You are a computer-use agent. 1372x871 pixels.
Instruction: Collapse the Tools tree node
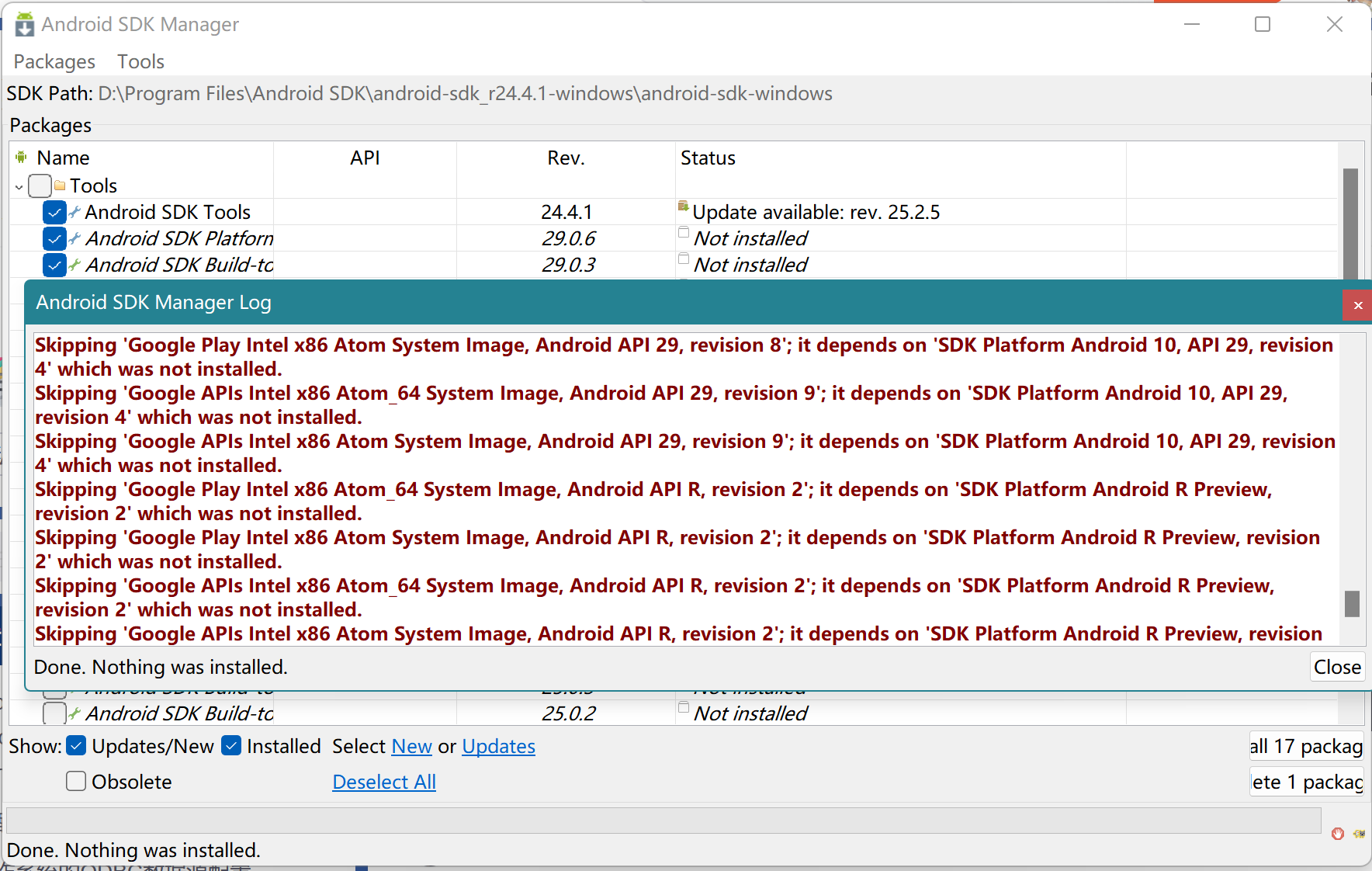pos(17,186)
